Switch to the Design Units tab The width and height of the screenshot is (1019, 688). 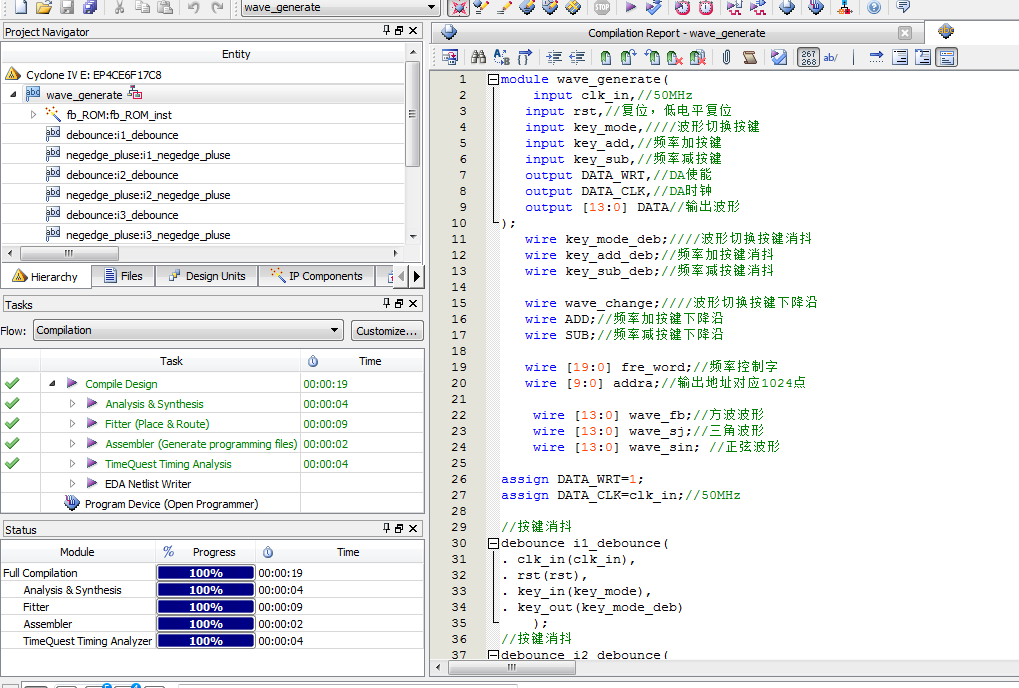(x=206, y=276)
